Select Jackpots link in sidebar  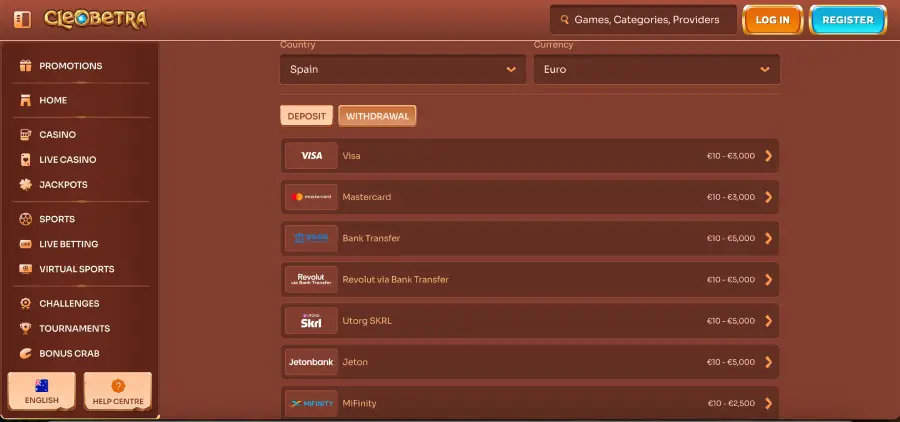pos(63,185)
